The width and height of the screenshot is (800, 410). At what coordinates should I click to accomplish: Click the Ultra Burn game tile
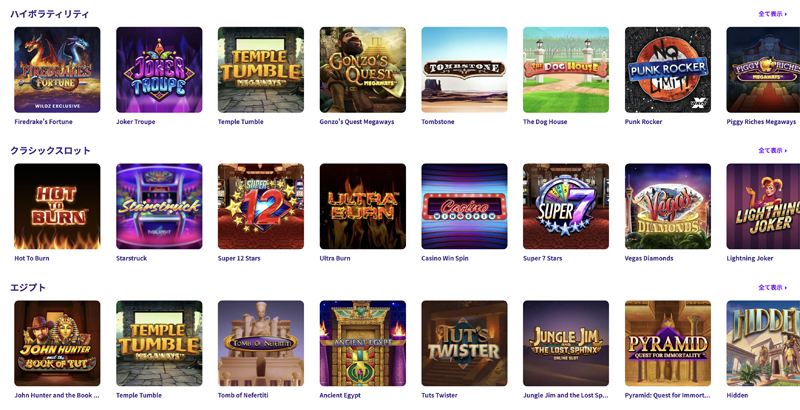tap(363, 207)
